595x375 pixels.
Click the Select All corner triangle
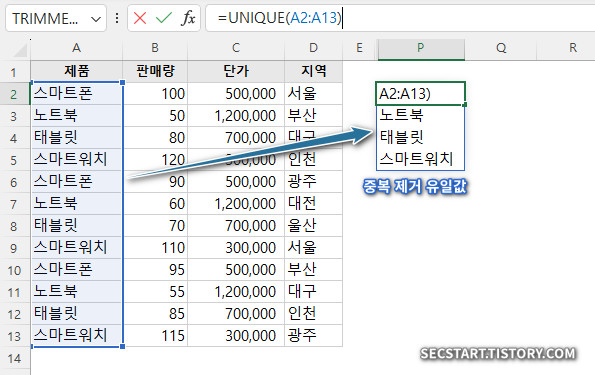20,50
